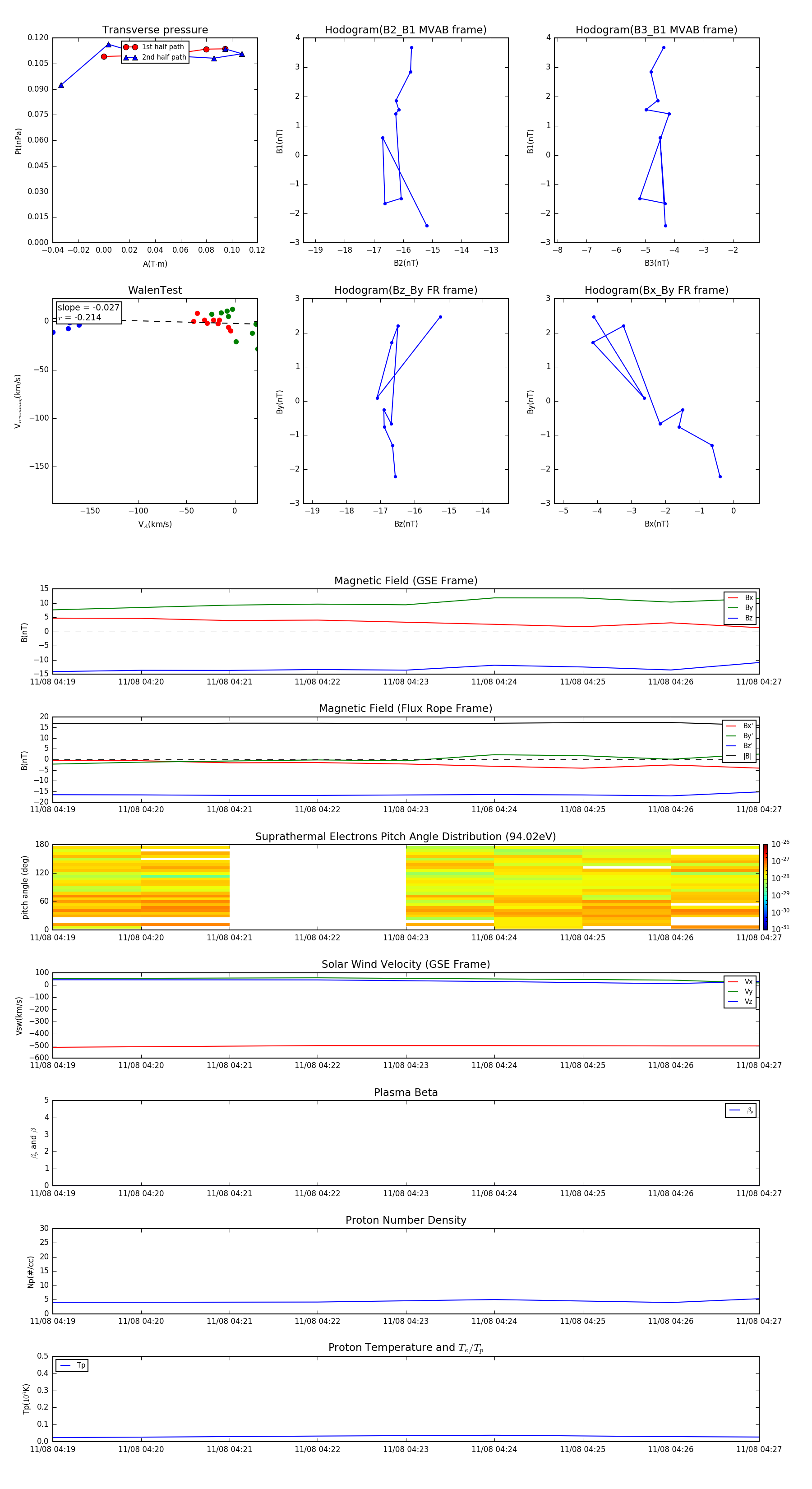Click the "pitch angle (deg)" y-axis label
The image size is (812, 1489).
(x=25, y=887)
